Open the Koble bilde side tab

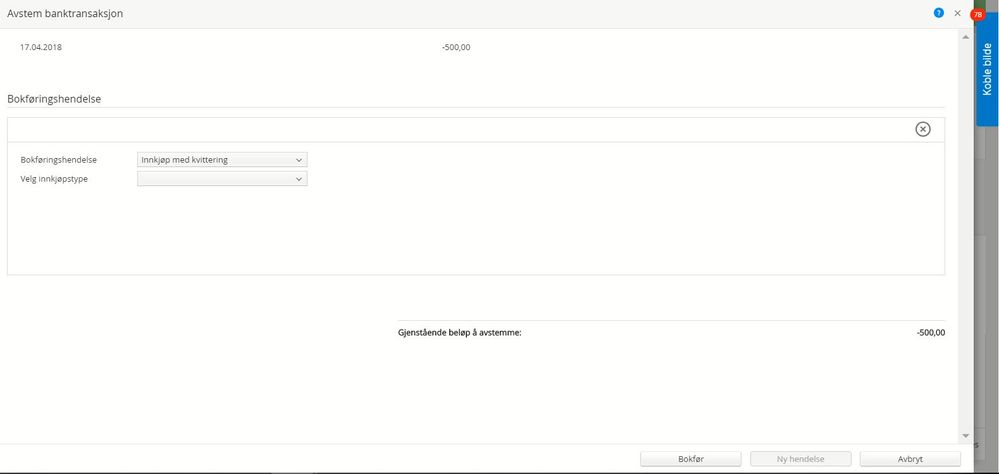[x=987, y=69]
